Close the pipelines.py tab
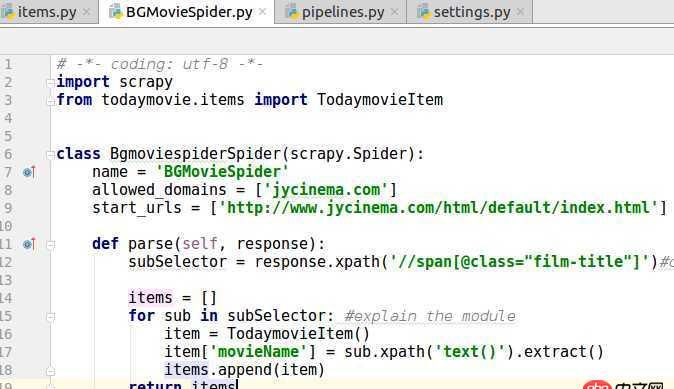Image resolution: width=674 pixels, height=389 pixels. [394, 12]
